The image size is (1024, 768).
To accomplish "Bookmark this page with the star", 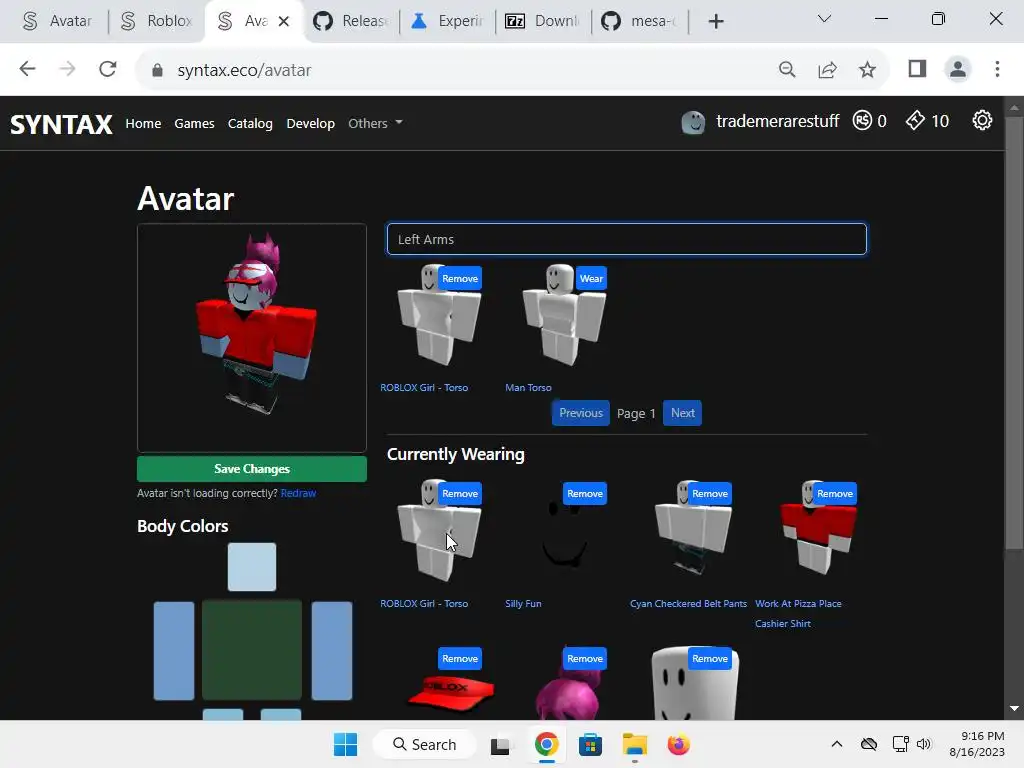I will [x=867, y=69].
